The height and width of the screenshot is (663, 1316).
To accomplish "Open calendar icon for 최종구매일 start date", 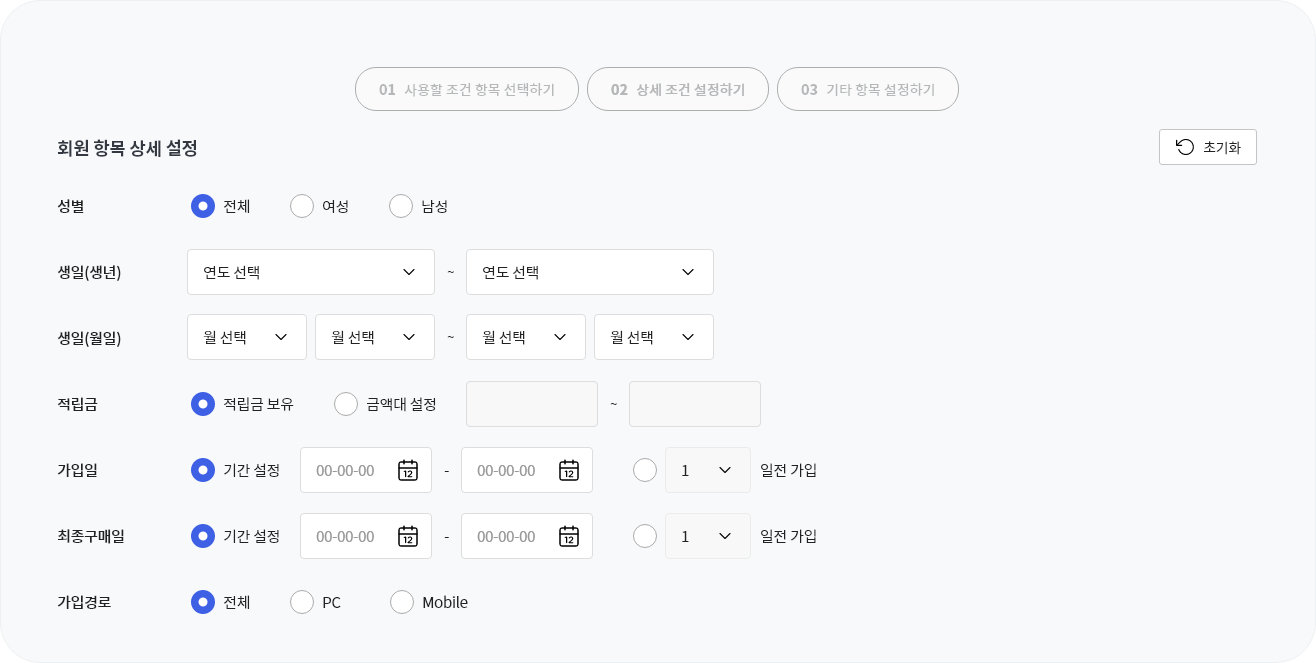I will click(x=407, y=536).
